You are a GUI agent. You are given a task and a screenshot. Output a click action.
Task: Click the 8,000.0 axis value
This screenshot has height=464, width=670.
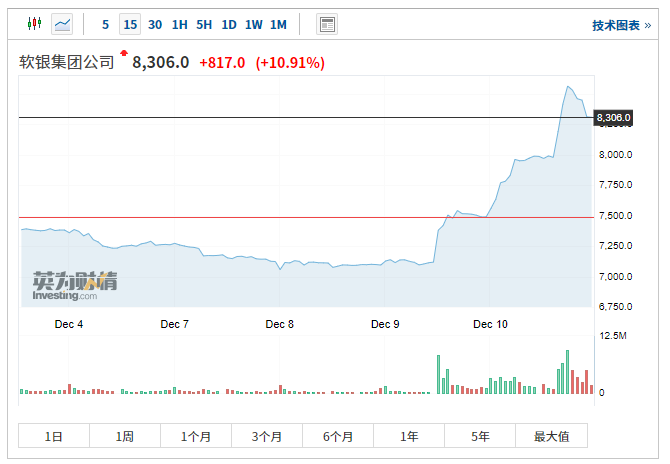click(615, 155)
